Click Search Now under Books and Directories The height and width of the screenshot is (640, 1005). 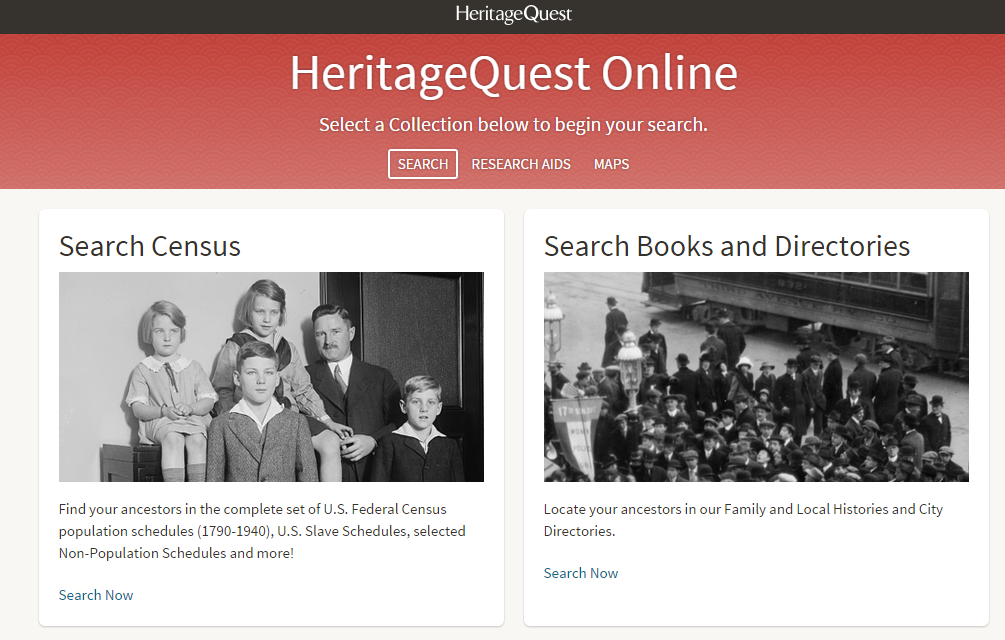581,573
